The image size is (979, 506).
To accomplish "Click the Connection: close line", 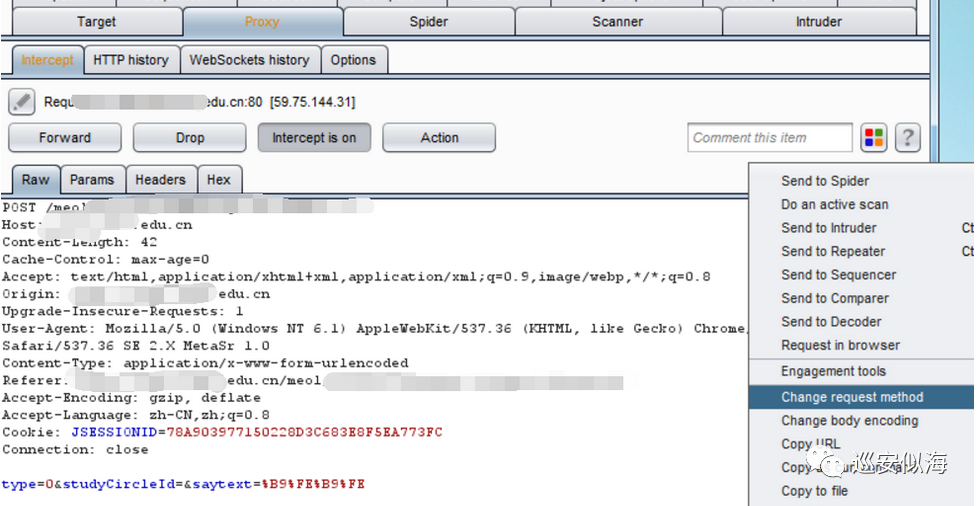I will pos(75,450).
